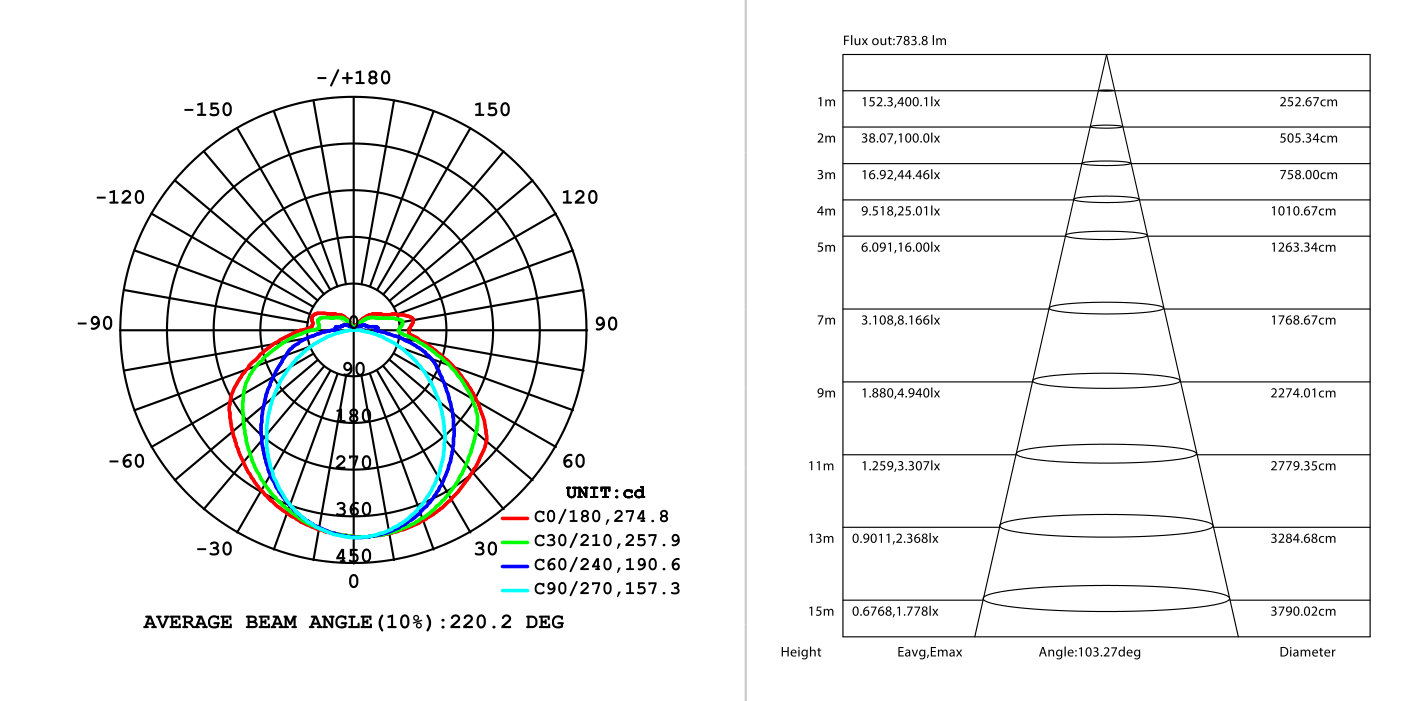
Task: Click the 9.518,25.01lx illuminance value
Action: tap(900, 211)
